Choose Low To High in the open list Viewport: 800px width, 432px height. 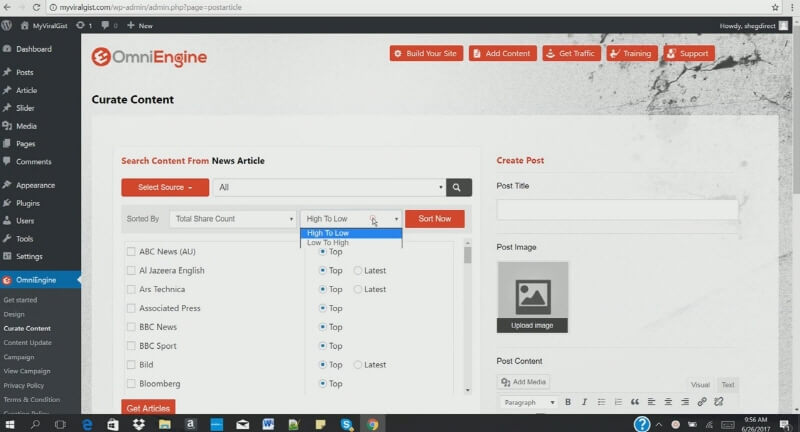(x=351, y=243)
